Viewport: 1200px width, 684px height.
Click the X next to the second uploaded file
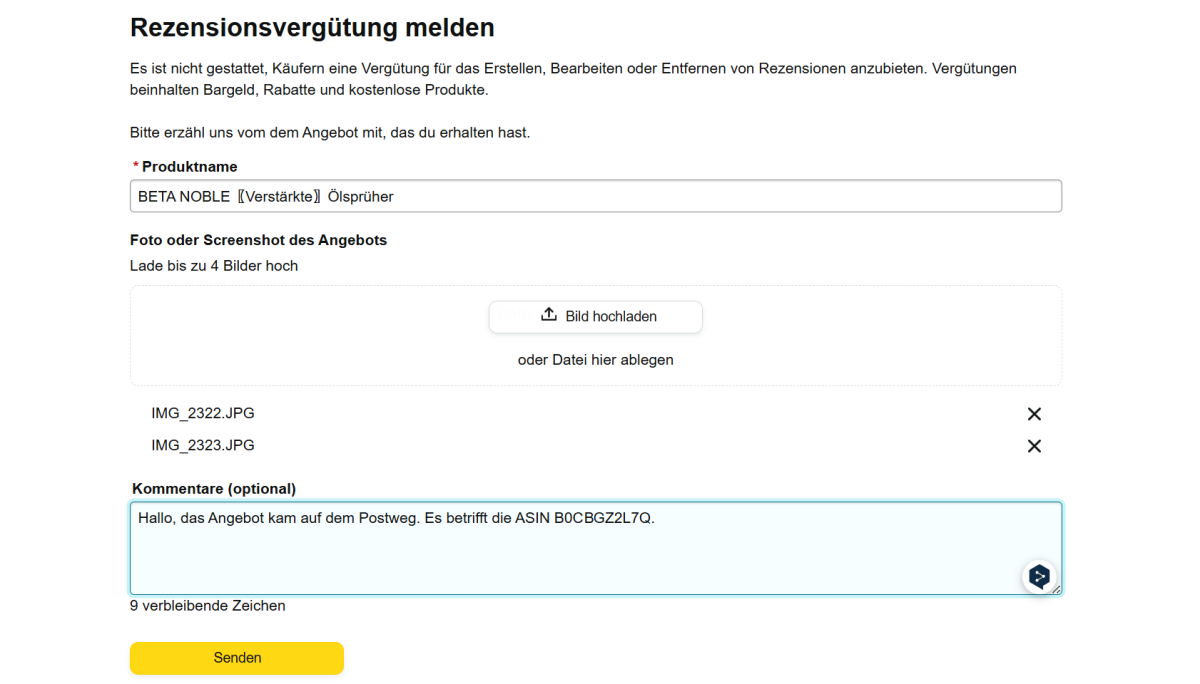[1034, 445]
